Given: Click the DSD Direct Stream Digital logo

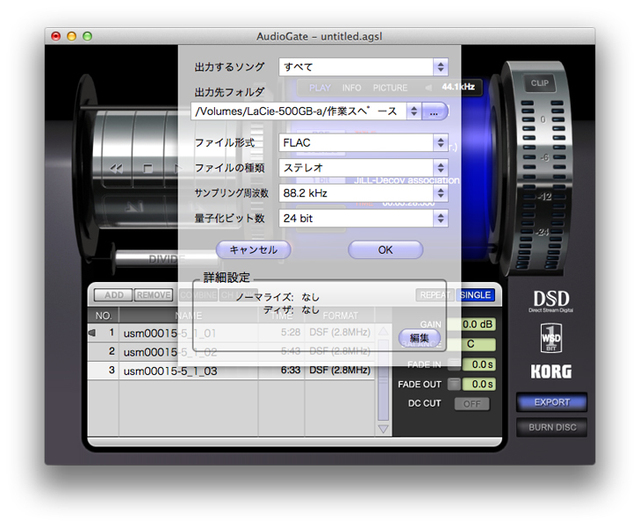Looking at the screenshot, I should (551, 300).
